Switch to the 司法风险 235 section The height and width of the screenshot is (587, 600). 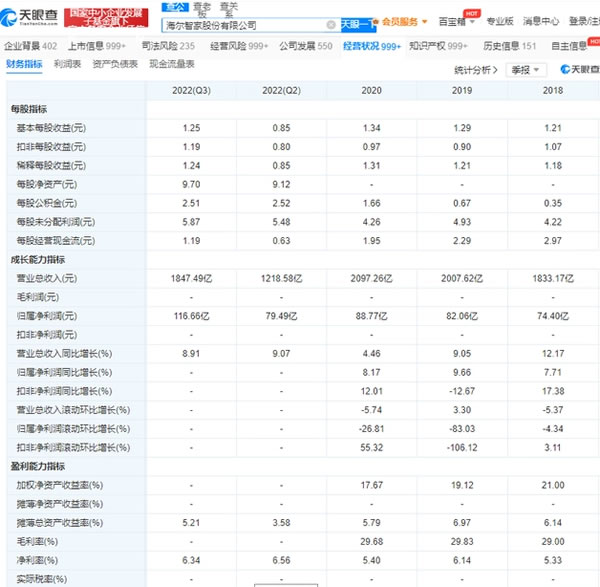coord(168,46)
